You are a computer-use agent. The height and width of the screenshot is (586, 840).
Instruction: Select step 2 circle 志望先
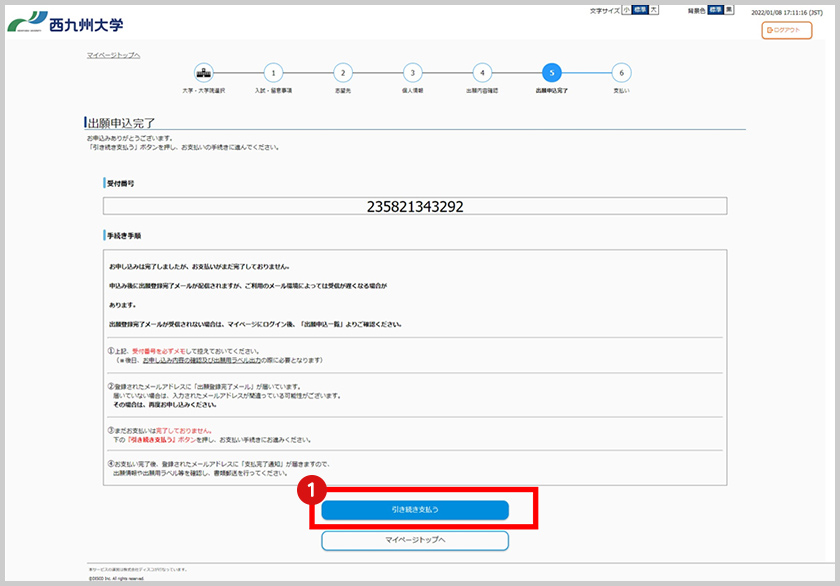pyautogui.click(x=342, y=72)
